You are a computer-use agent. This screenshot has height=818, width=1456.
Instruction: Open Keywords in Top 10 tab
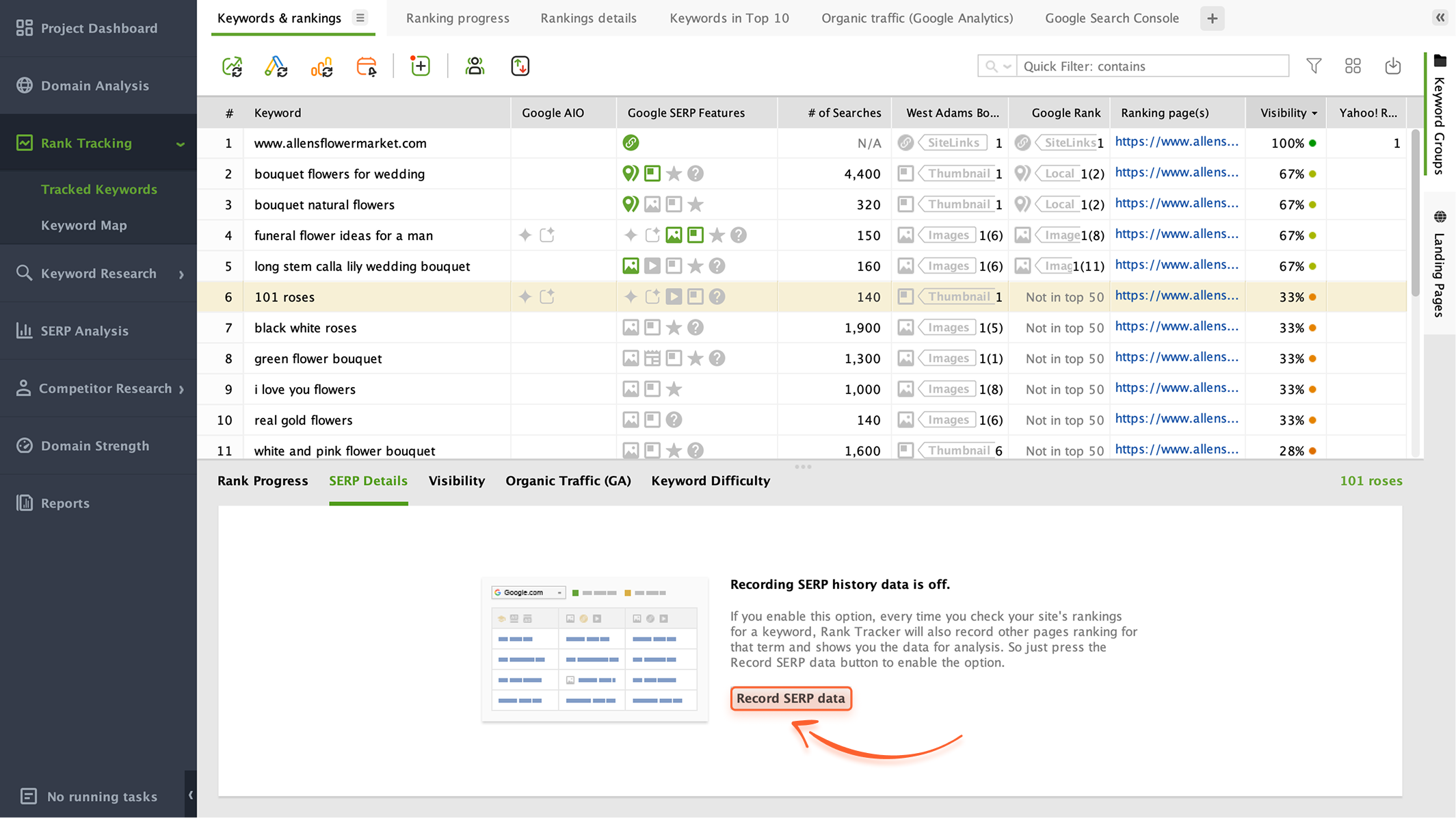[729, 18]
